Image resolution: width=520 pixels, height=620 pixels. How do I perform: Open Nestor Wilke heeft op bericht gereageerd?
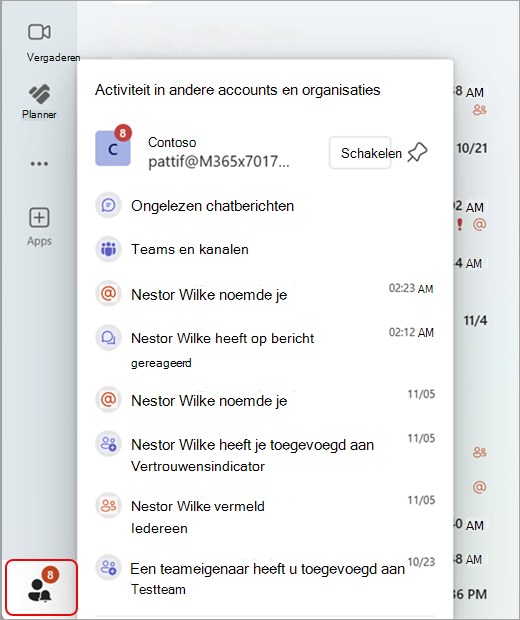[265, 349]
